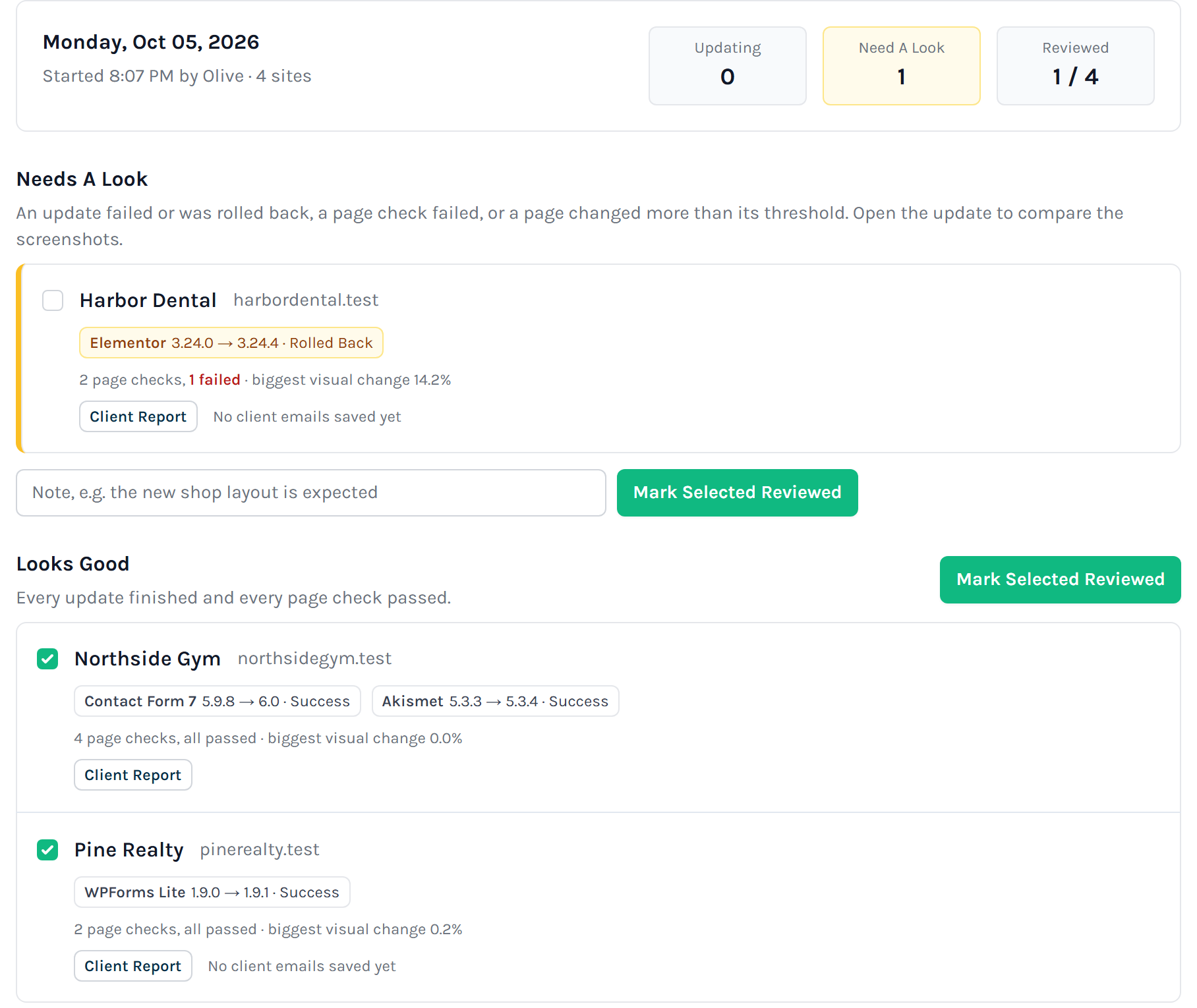Uncheck the Pine Realty checkbox
The image size is (1197, 1008).
(x=47, y=850)
